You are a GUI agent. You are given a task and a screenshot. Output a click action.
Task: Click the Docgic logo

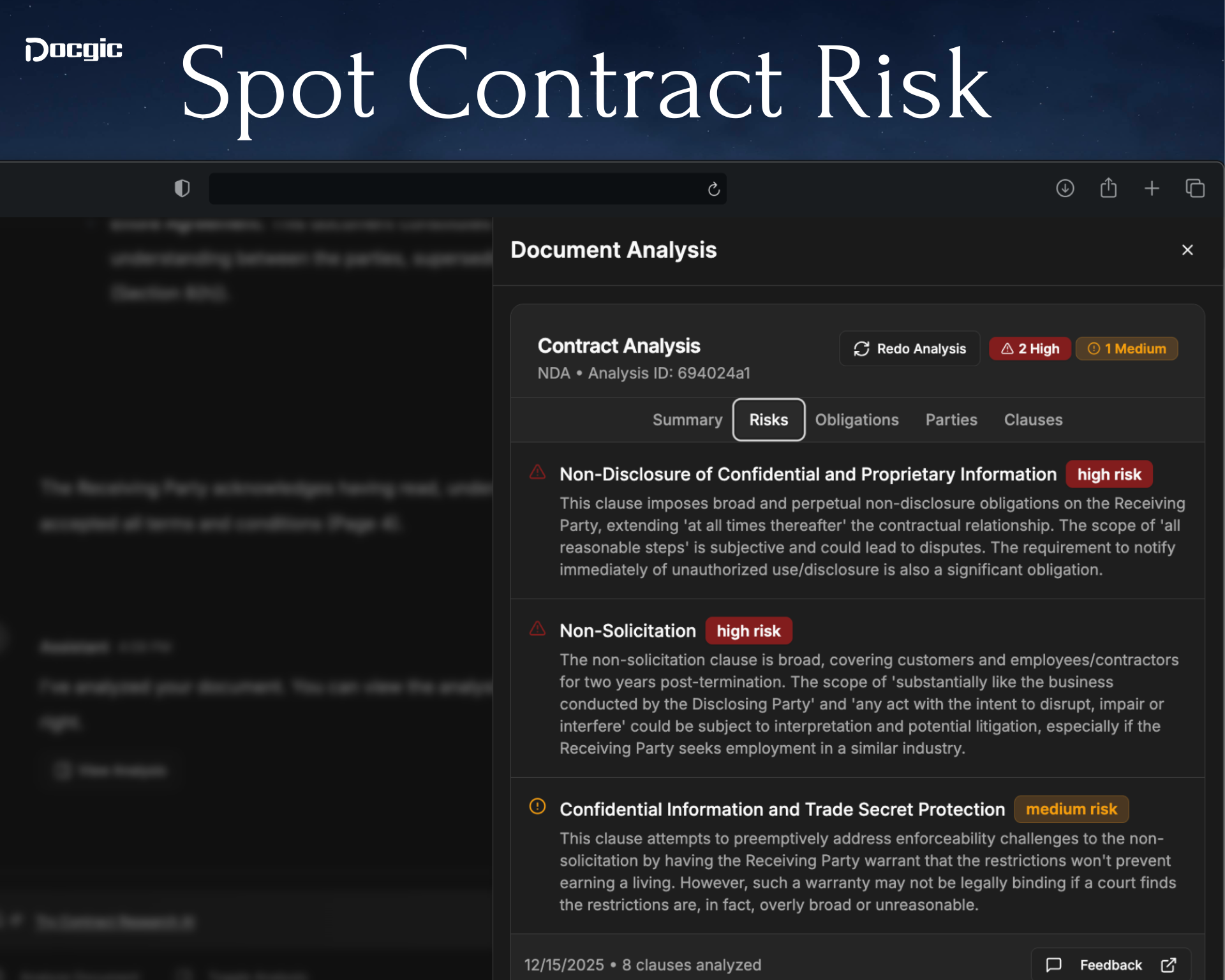[73, 50]
